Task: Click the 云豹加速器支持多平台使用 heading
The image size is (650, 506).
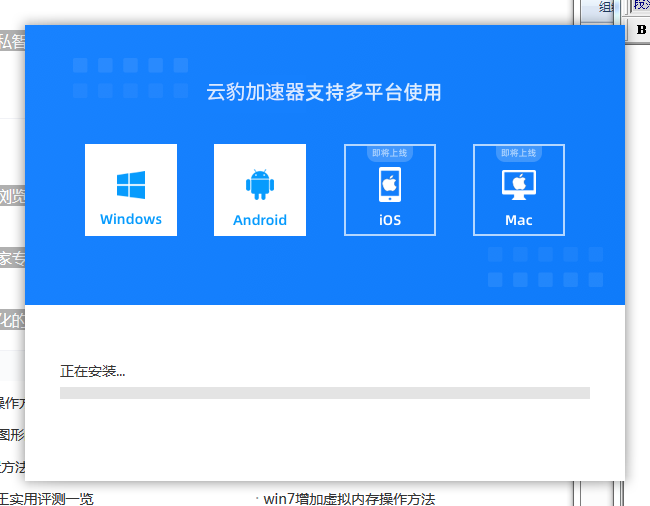Action: (x=324, y=92)
